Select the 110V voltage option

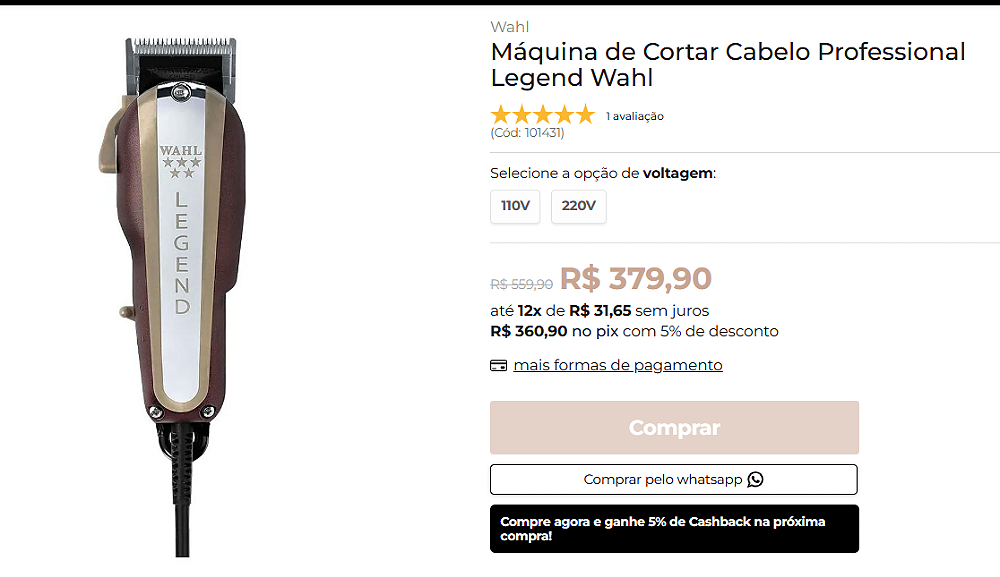click(x=515, y=206)
